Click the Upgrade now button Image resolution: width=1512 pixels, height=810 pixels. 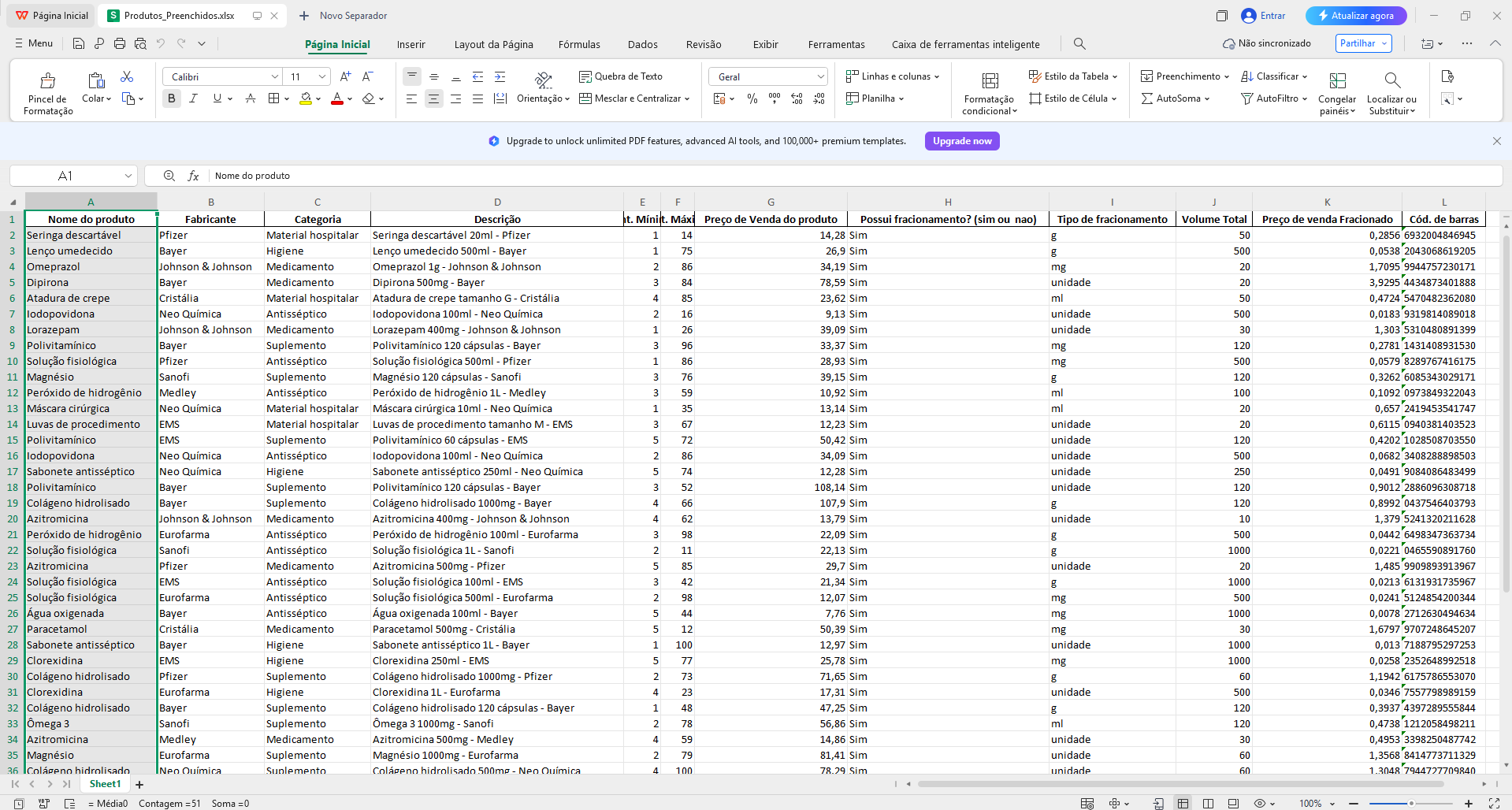coord(962,141)
